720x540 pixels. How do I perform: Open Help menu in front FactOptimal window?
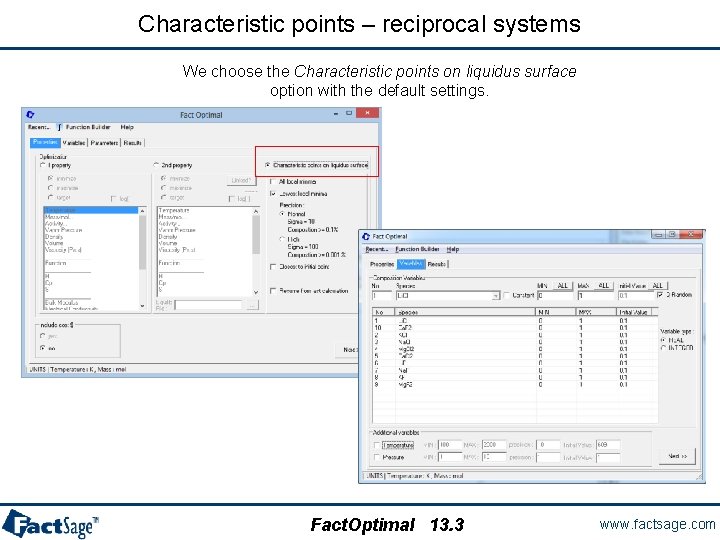pos(453,249)
